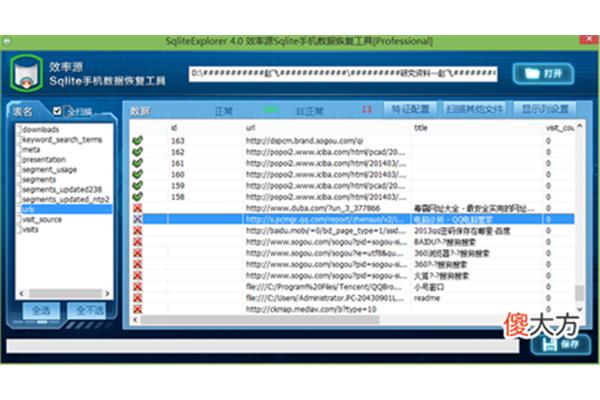Select the segments table entry

[39, 179]
